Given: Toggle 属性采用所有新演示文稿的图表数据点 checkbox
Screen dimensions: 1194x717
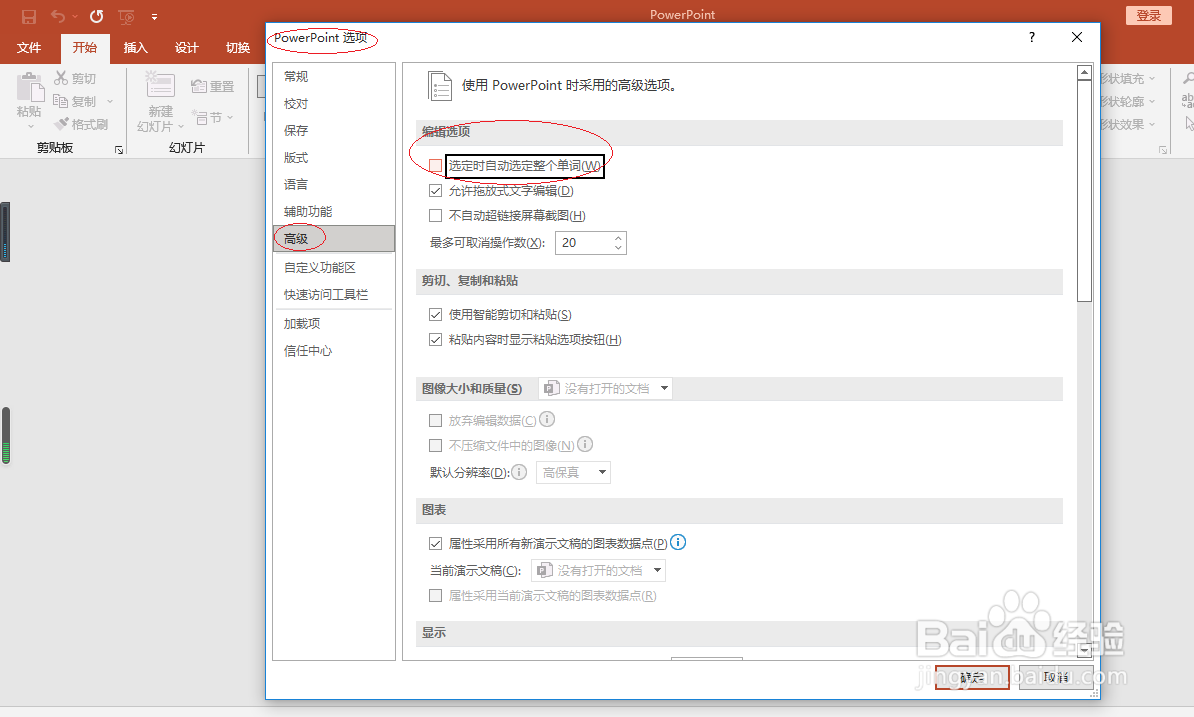Looking at the screenshot, I should tap(436, 543).
